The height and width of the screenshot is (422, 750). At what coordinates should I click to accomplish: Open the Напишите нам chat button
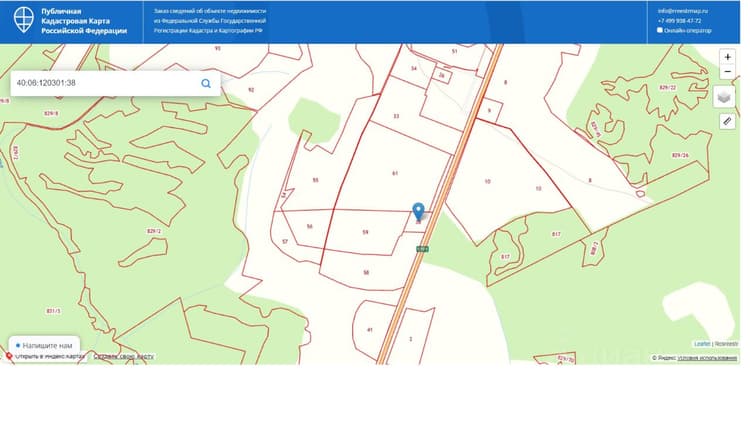(44, 345)
